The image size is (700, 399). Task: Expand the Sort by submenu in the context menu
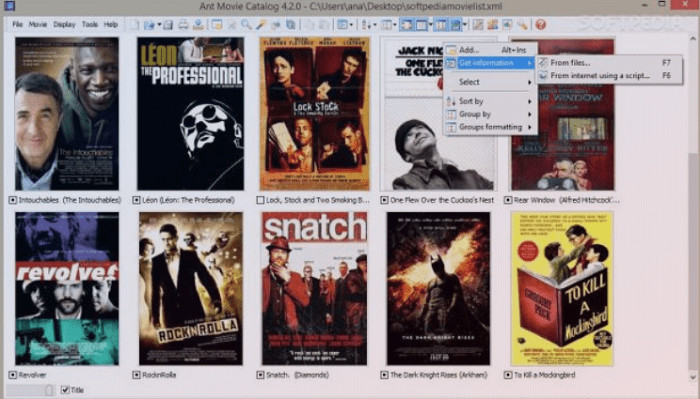coord(490,101)
